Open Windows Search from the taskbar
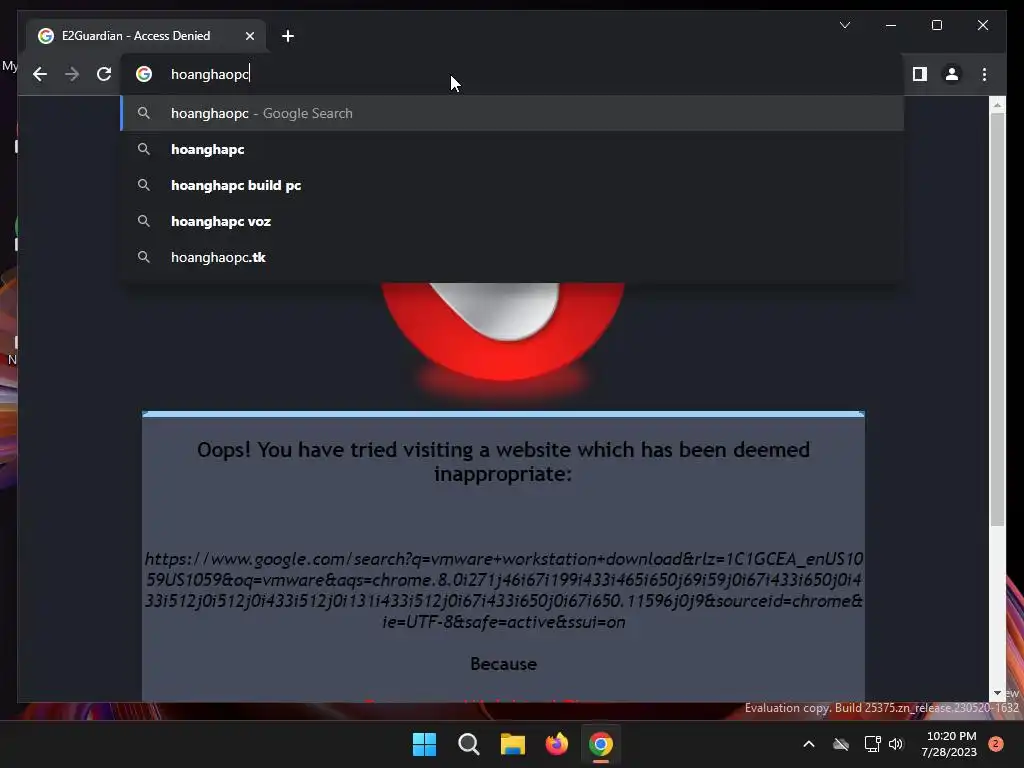The width and height of the screenshot is (1024, 768). click(468, 744)
